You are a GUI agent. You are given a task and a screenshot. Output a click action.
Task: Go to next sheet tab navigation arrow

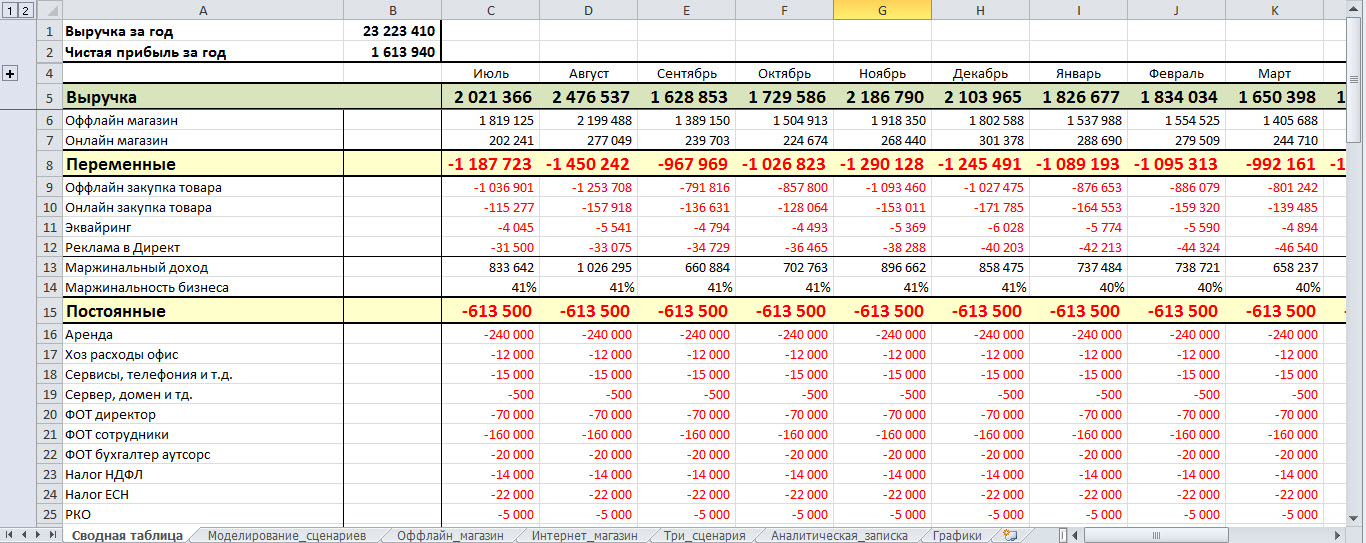[x=39, y=535]
